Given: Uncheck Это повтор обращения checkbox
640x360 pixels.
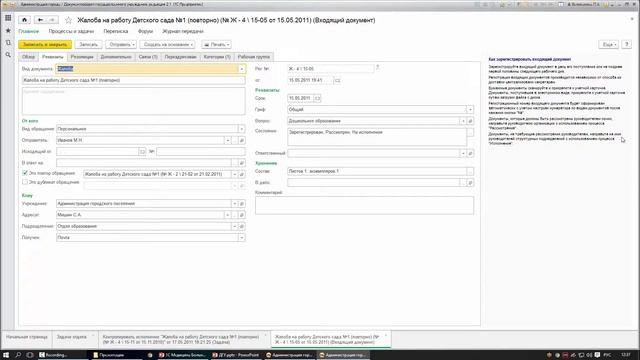Looking at the screenshot, I should [x=25, y=173].
